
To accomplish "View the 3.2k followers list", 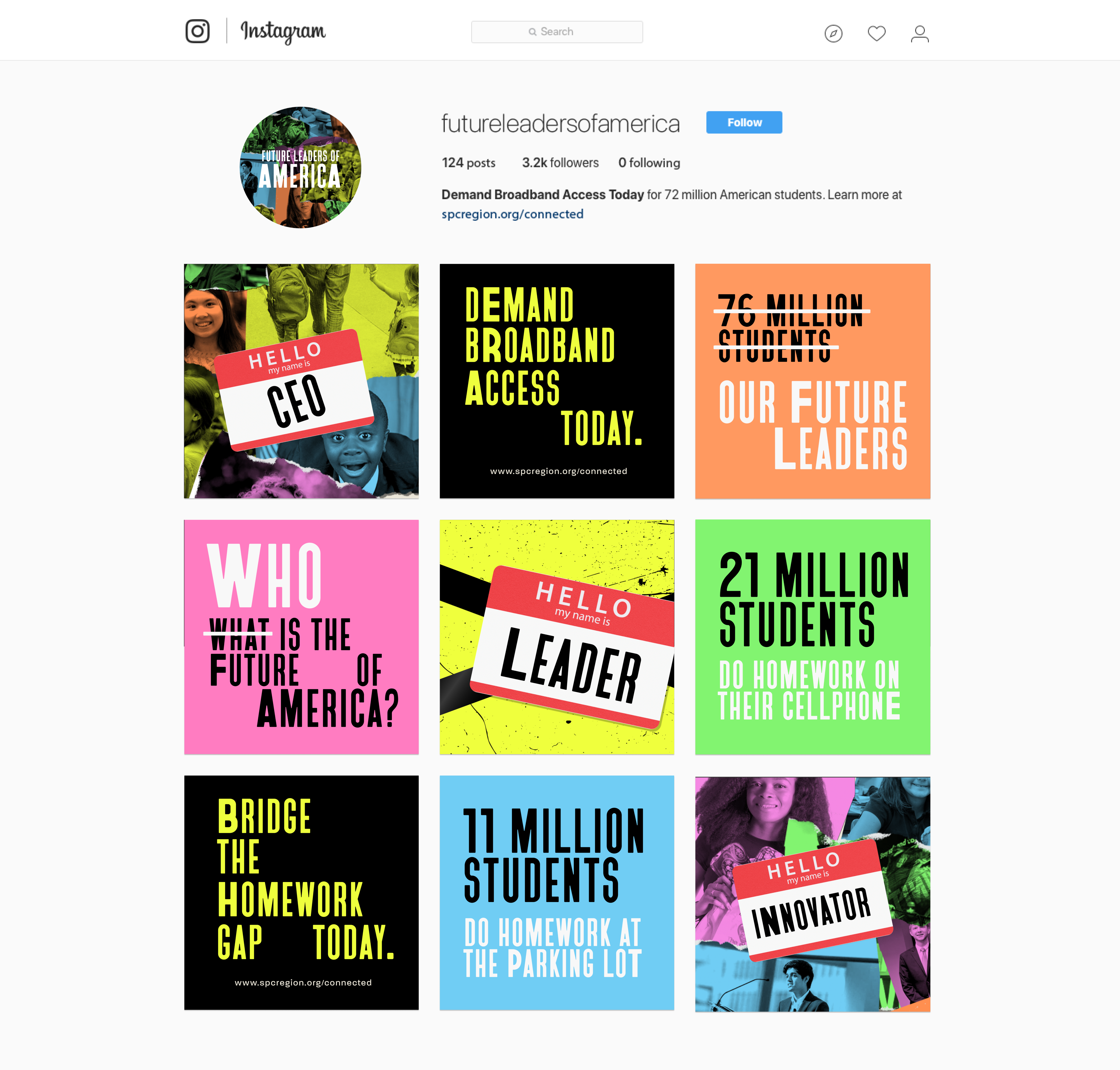I will [560, 162].
